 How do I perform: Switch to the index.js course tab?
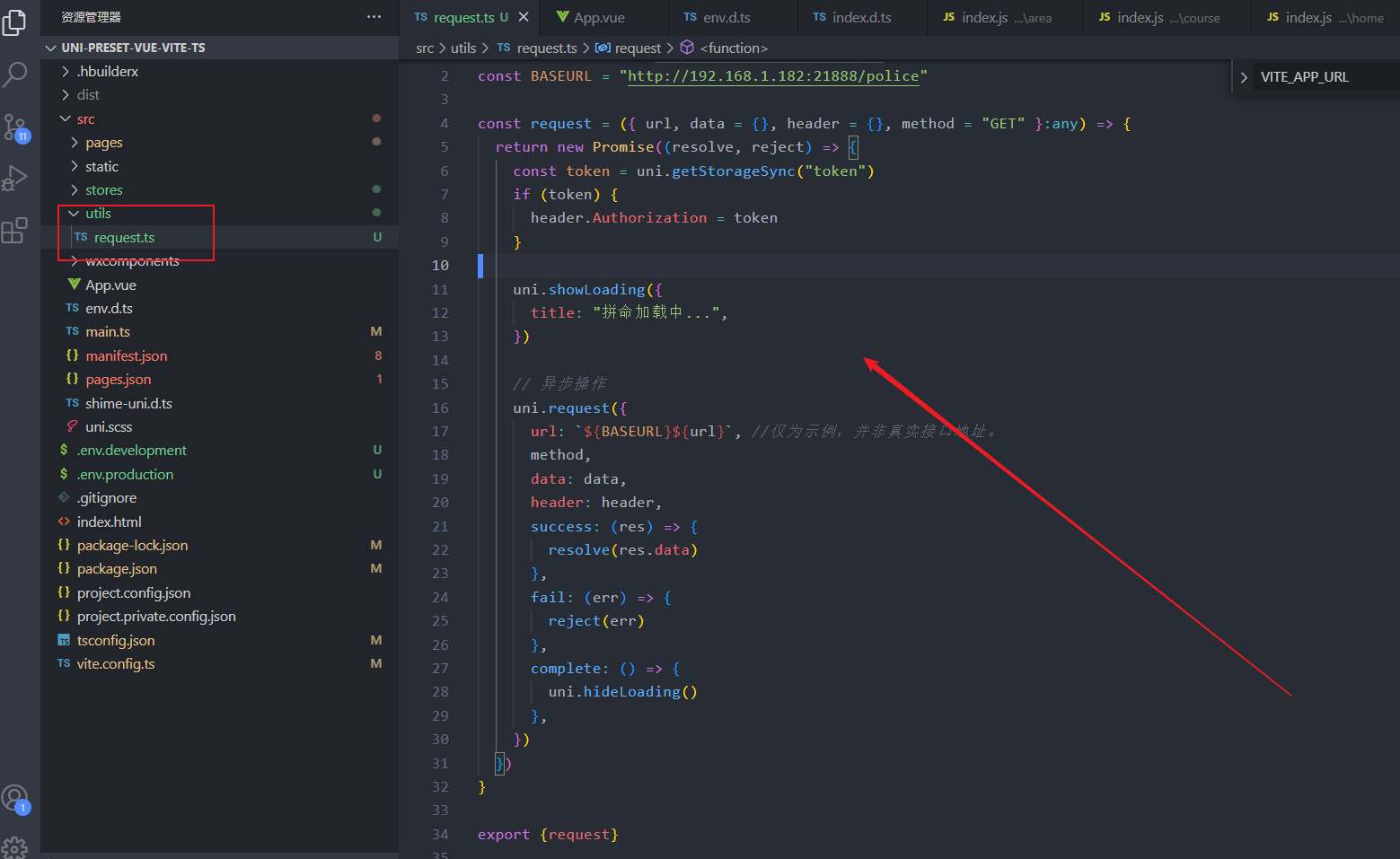pos(1167,17)
